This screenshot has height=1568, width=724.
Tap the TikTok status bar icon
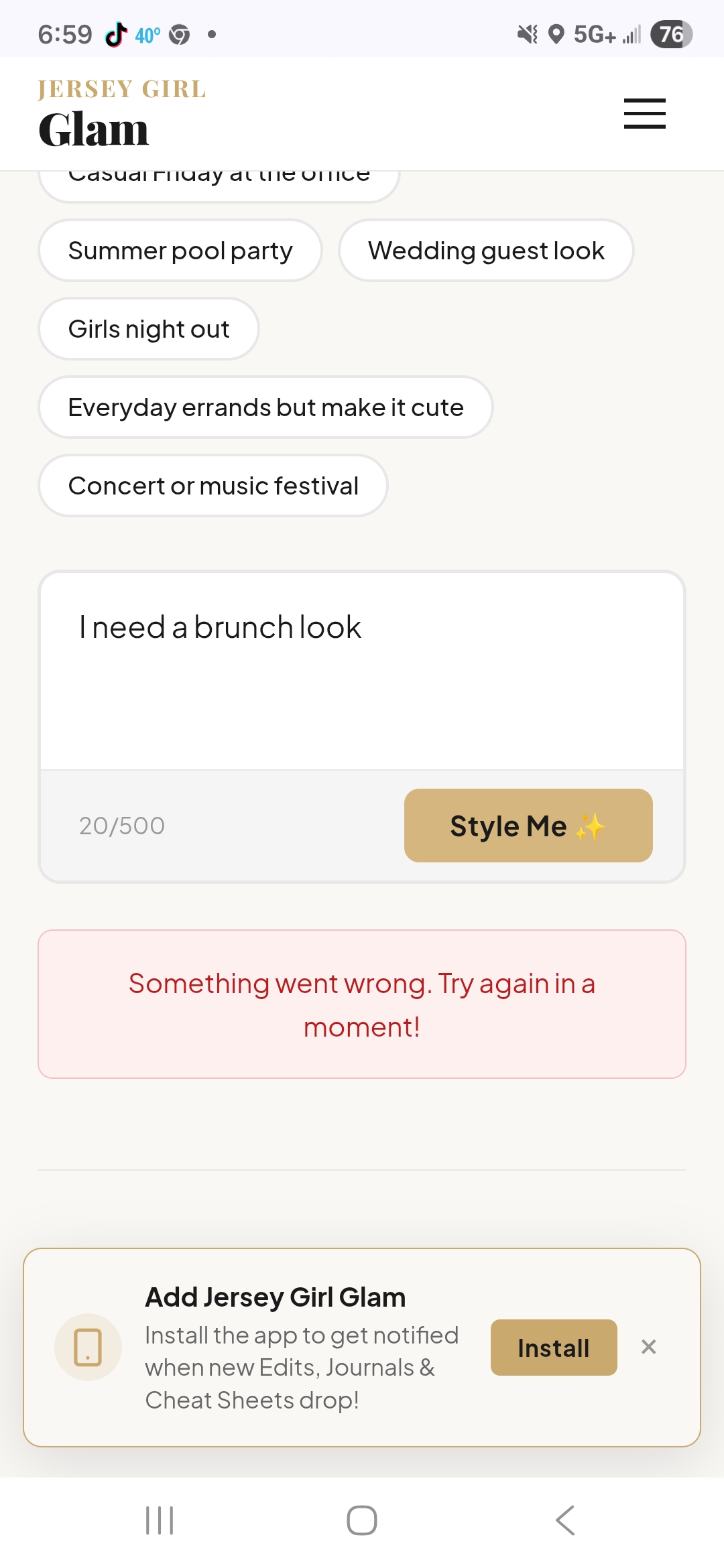pyautogui.click(x=116, y=34)
